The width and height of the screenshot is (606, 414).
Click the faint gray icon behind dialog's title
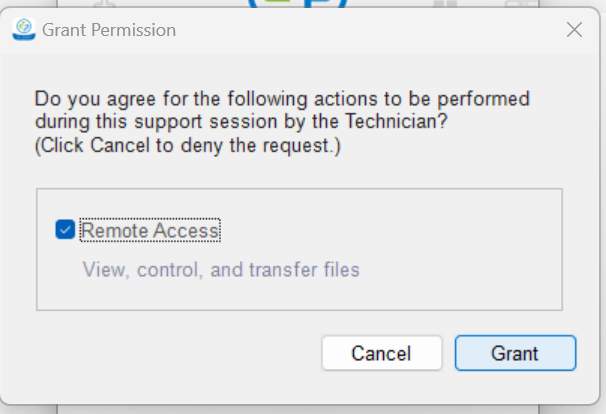[104, 4]
